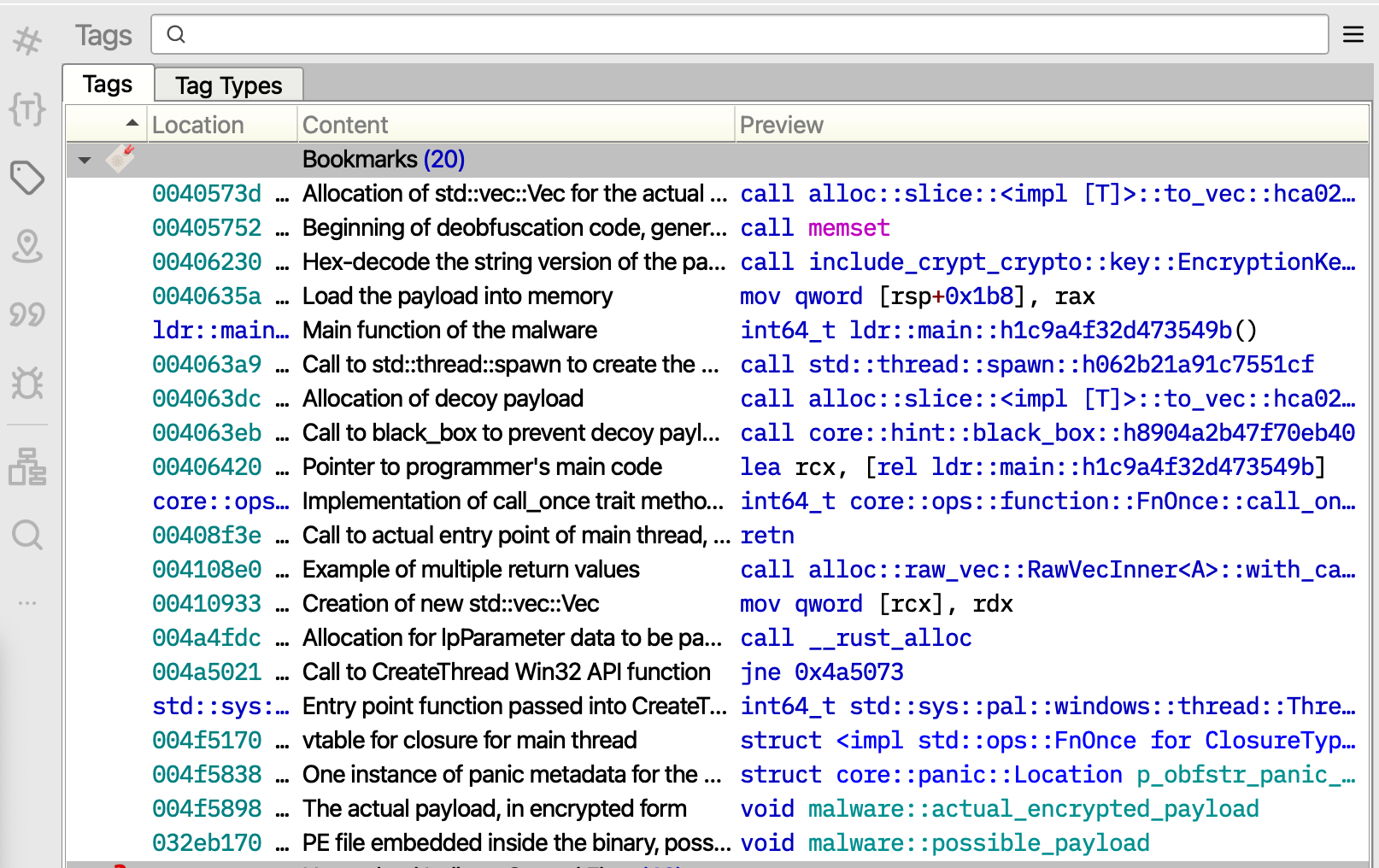The width and height of the screenshot is (1379, 868).
Task: Select 'Example of multiple return values' tag
Action: click(x=471, y=570)
